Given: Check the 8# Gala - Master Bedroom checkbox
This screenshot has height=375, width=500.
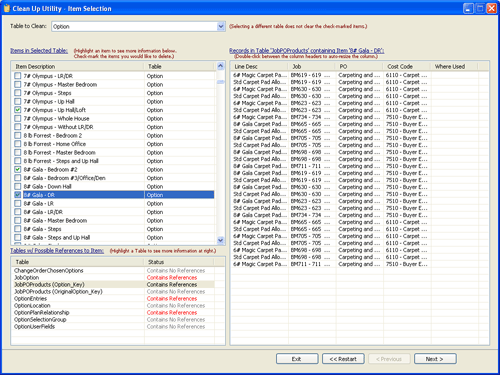Looking at the screenshot, I should 18,221.
